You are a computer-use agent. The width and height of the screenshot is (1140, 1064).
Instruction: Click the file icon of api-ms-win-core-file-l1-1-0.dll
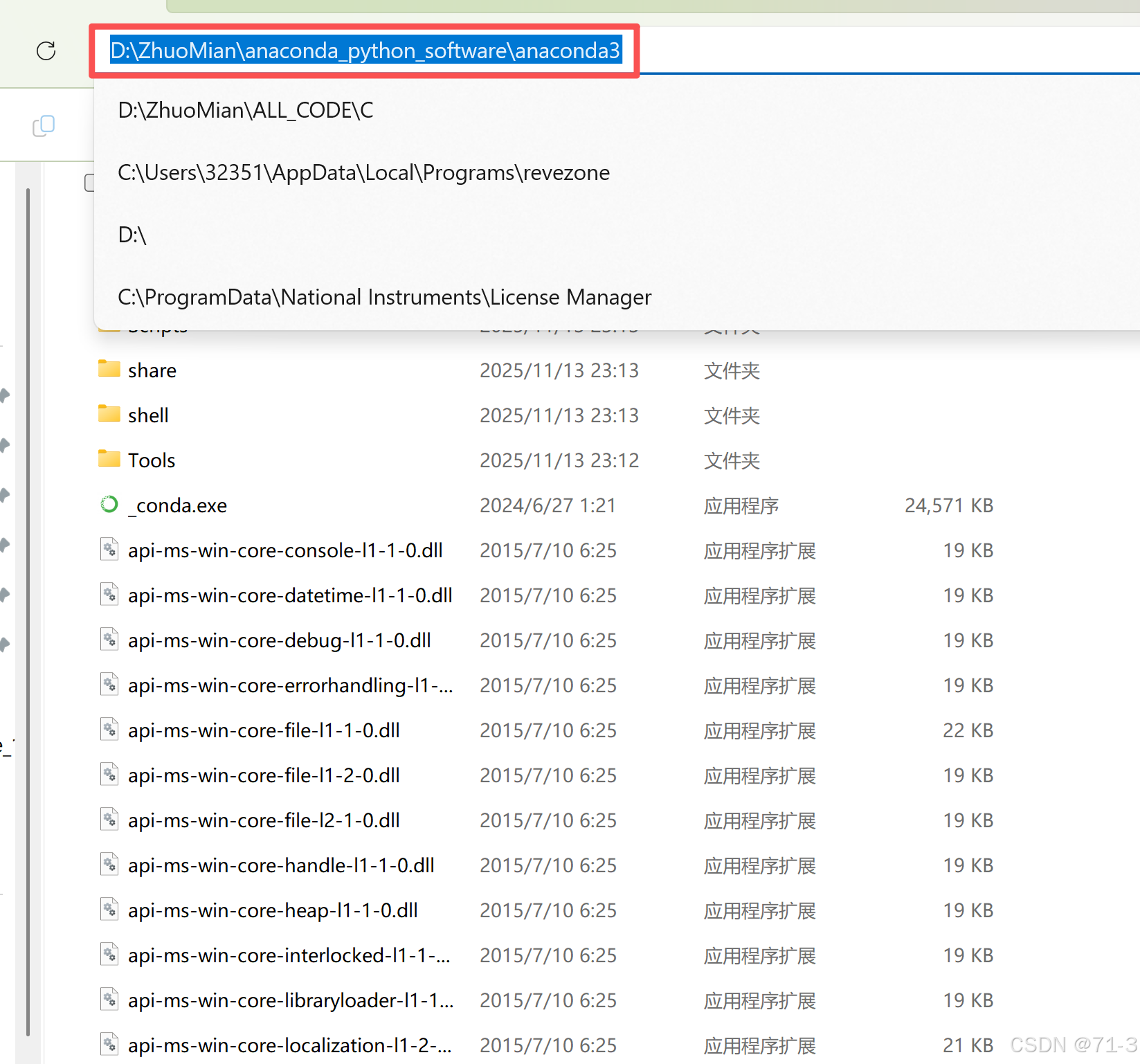(109, 729)
